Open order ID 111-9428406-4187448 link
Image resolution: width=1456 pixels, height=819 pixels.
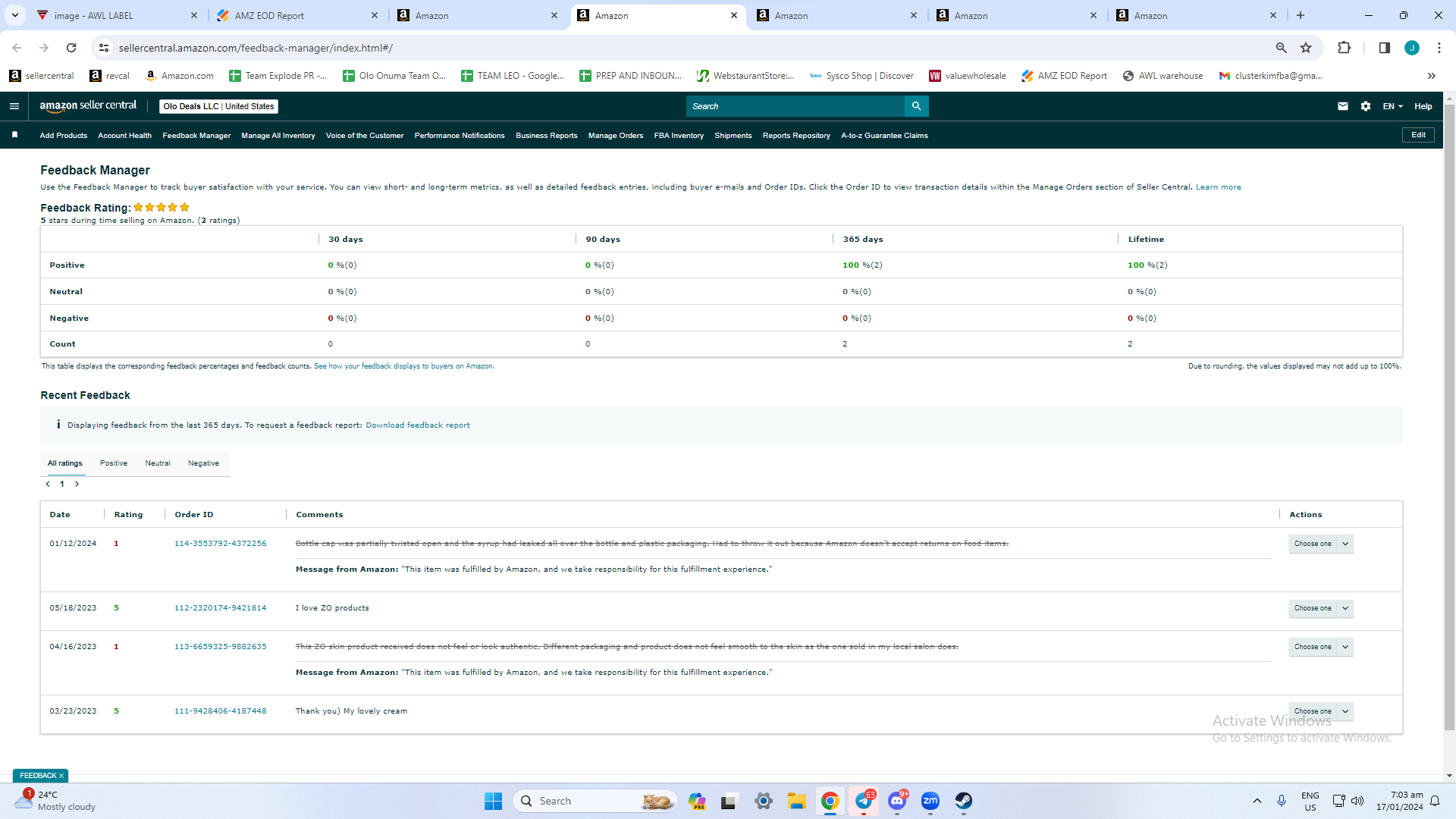[x=221, y=711]
